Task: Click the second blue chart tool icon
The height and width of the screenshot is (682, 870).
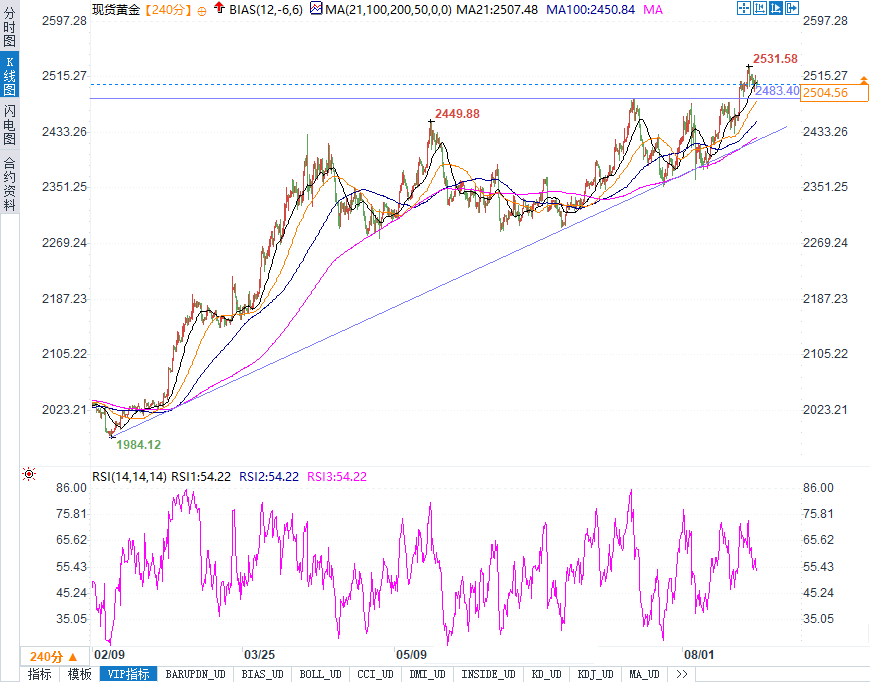Action: [x=760, y=8]
